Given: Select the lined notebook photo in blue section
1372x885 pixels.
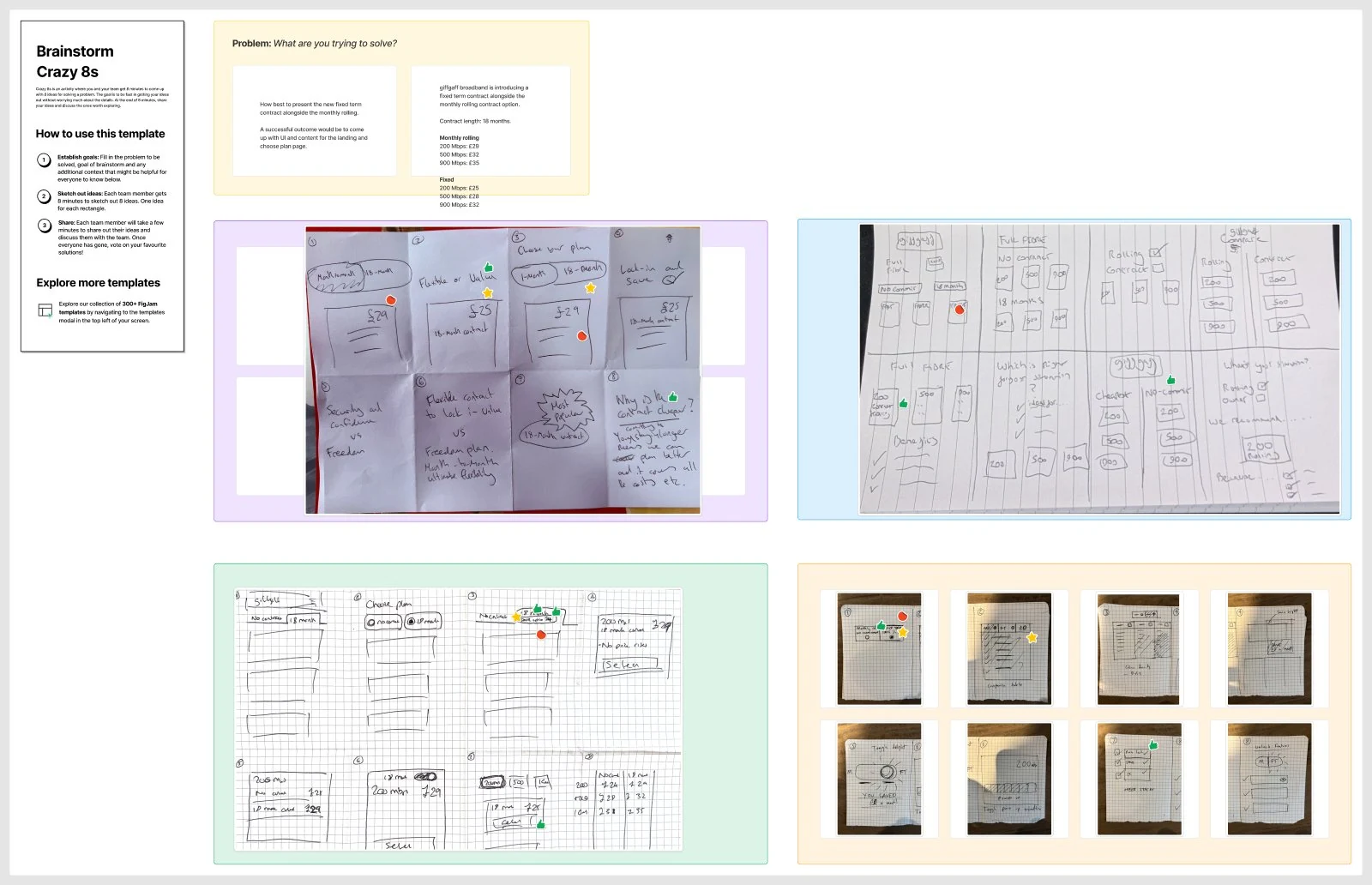Looking at the screenshot, I should (x=1099, y=369).
